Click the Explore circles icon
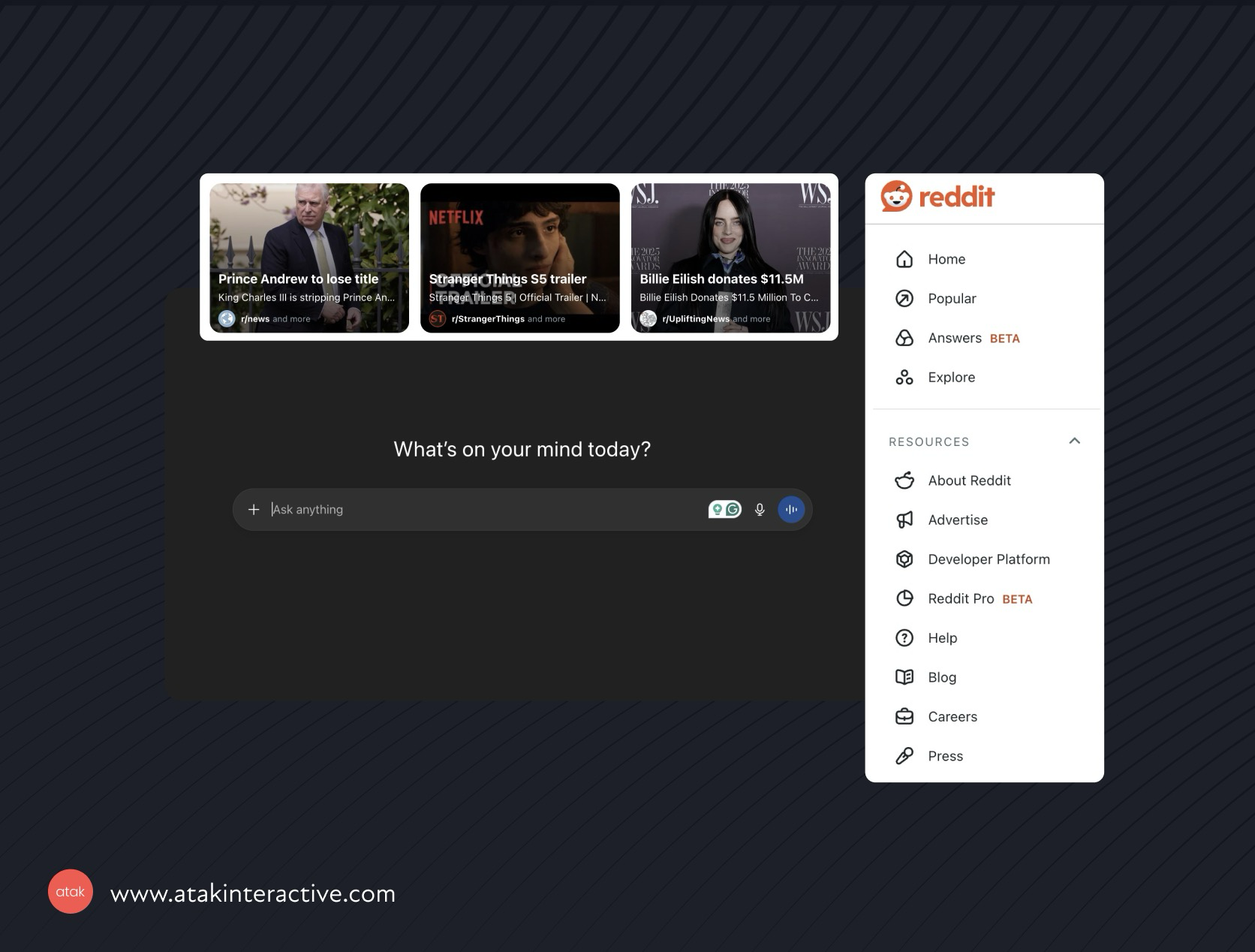Screen dimensions: 1255x952 [904, 378]
